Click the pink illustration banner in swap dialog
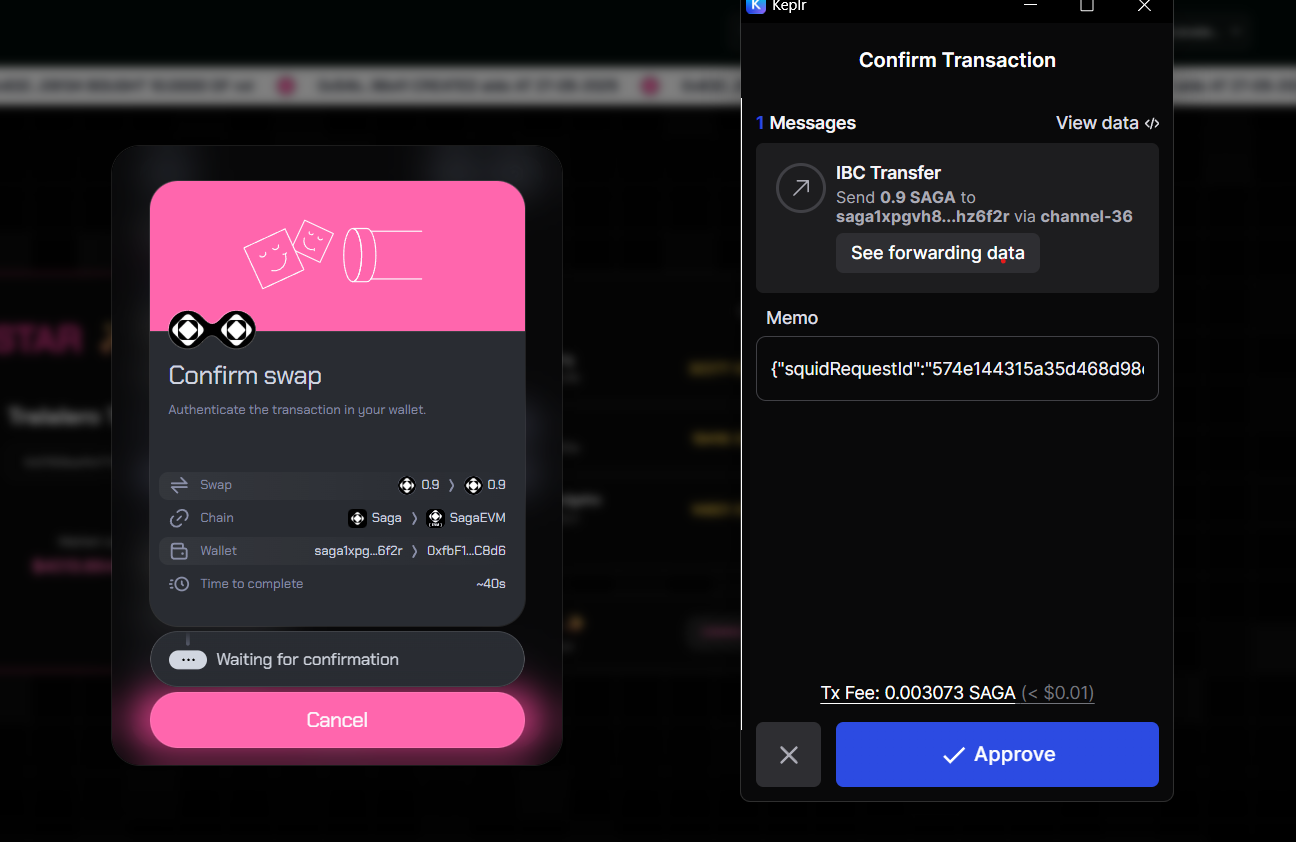 337,256
